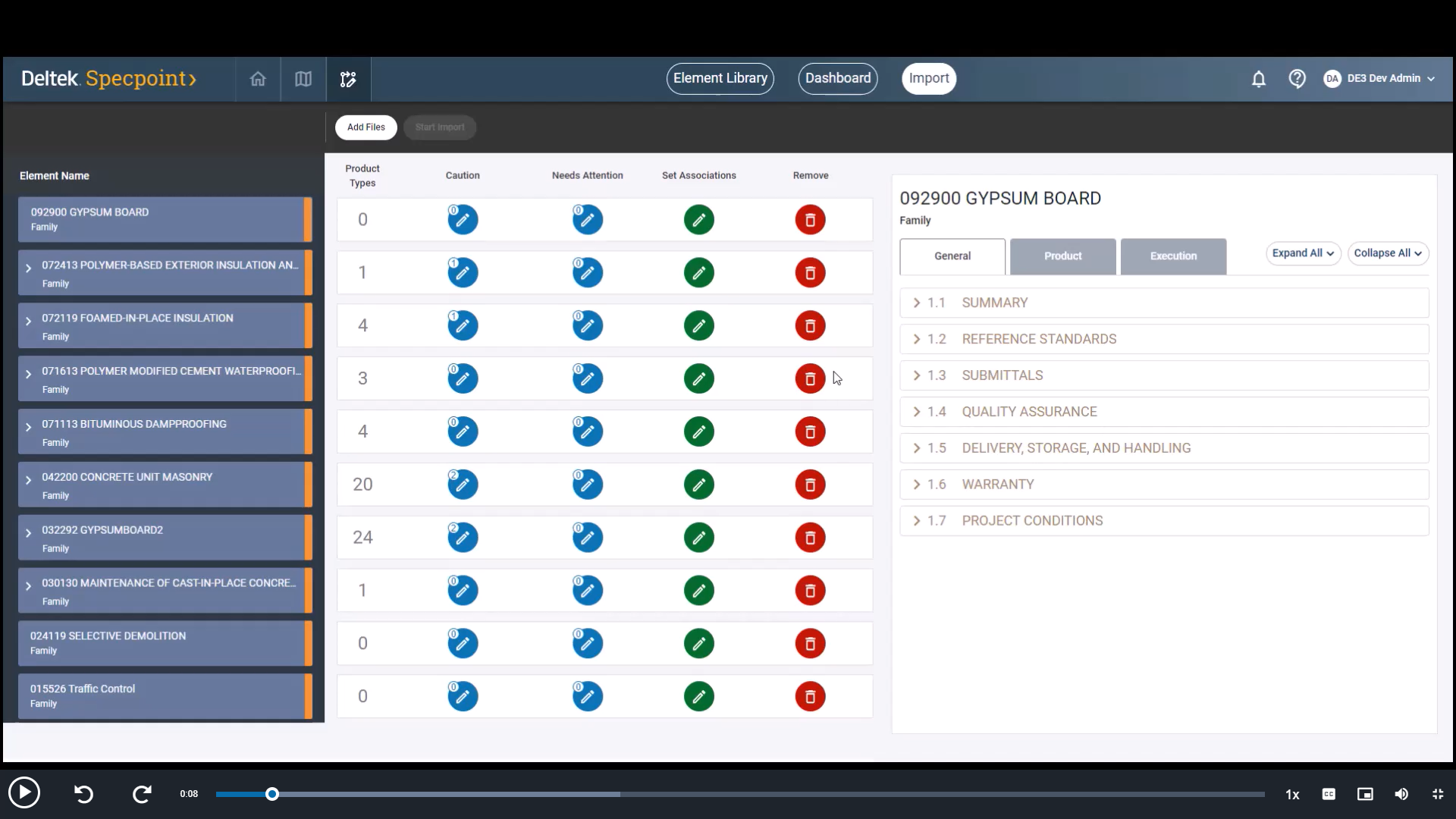Click the Add Files button
Image resolution: width=1456 pixels, height=819 pixels.
click(366, 127)
